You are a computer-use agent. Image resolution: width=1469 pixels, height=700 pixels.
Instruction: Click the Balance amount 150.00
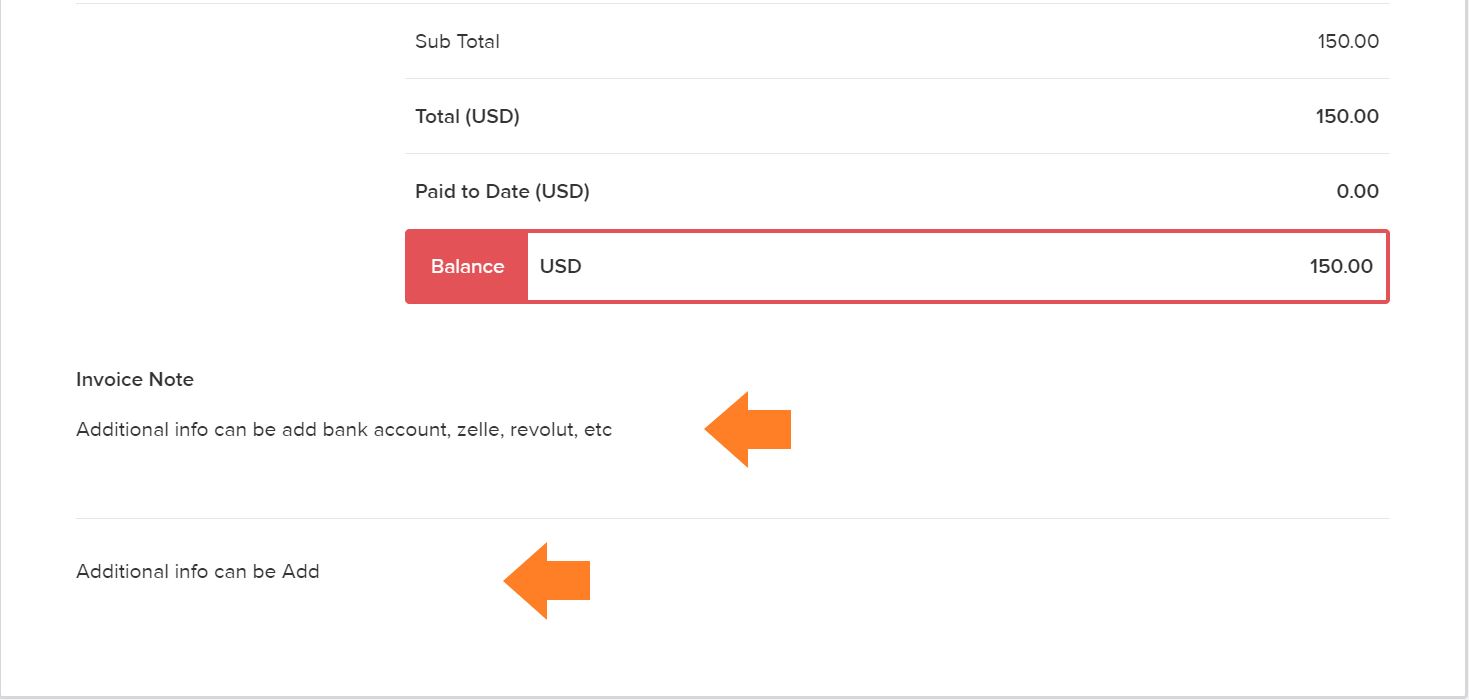1341,267
